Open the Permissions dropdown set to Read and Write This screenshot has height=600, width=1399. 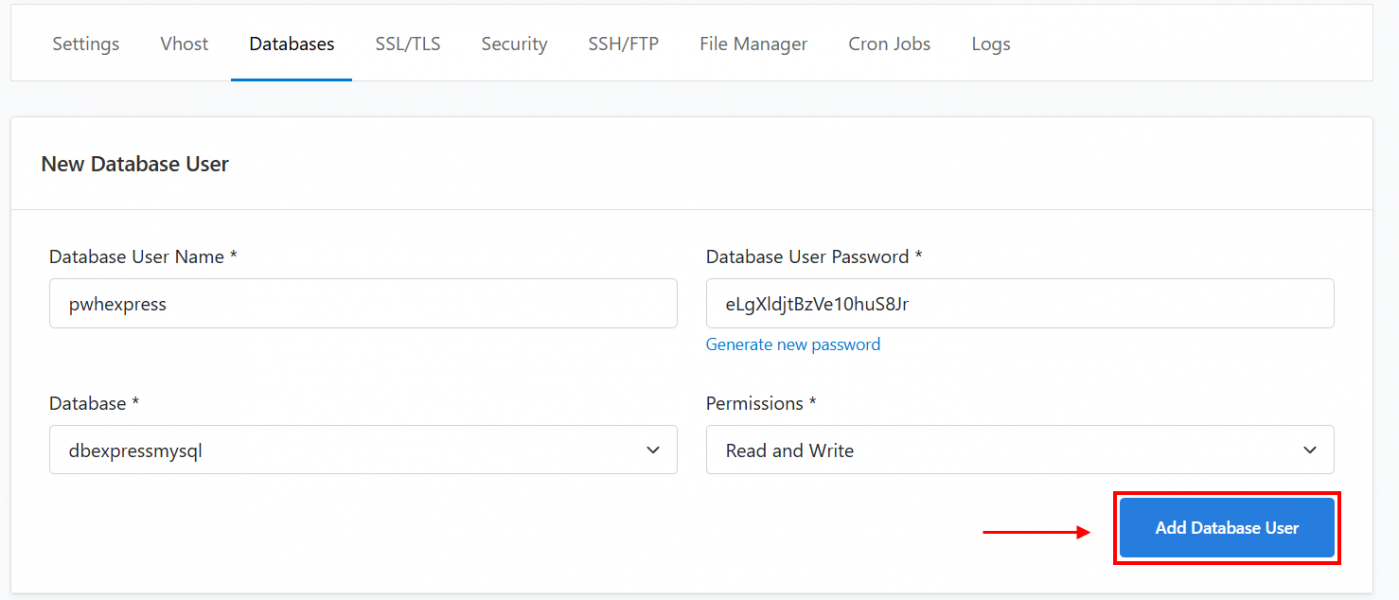(1019, 450)
